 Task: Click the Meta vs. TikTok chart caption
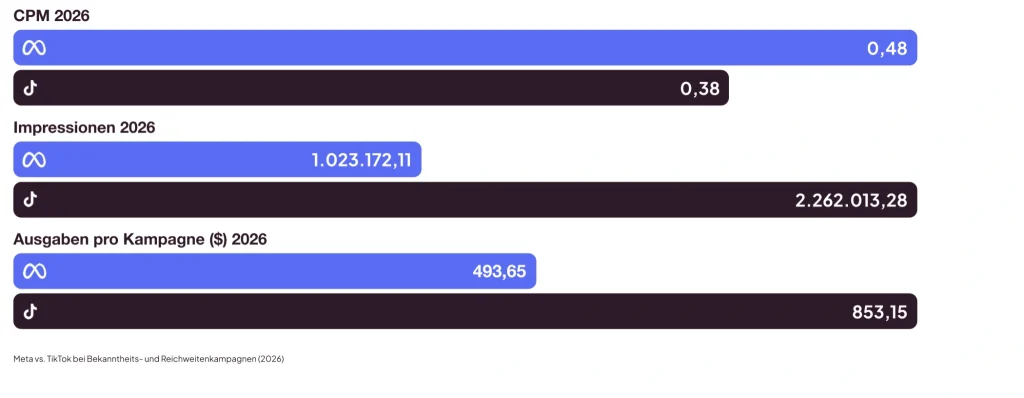coord(149,359)
